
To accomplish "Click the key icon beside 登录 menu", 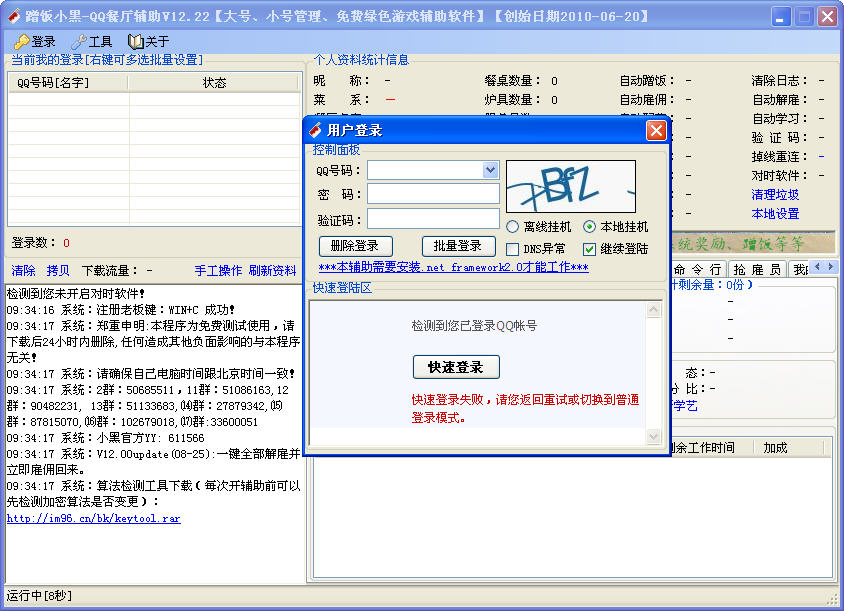I will [21, 42].
